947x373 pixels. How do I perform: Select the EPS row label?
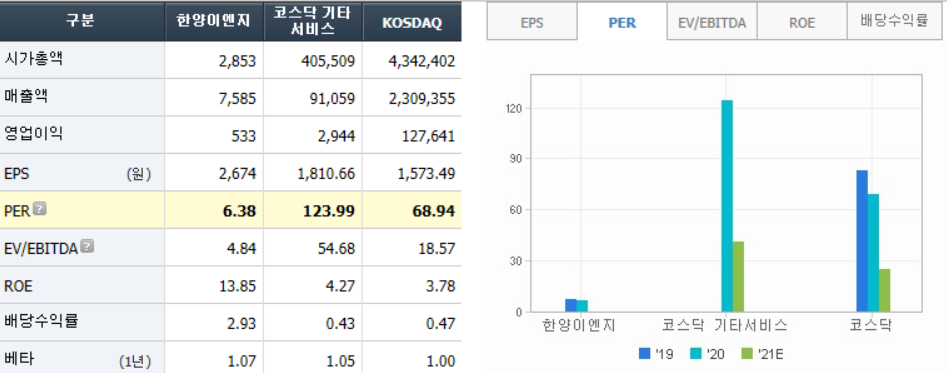click(16, 174)
